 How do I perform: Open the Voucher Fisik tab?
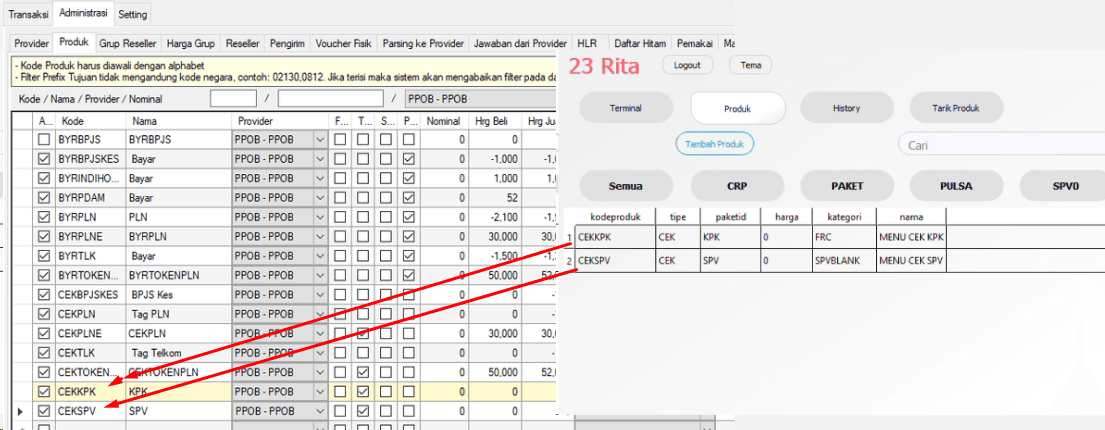pos(344,44)
